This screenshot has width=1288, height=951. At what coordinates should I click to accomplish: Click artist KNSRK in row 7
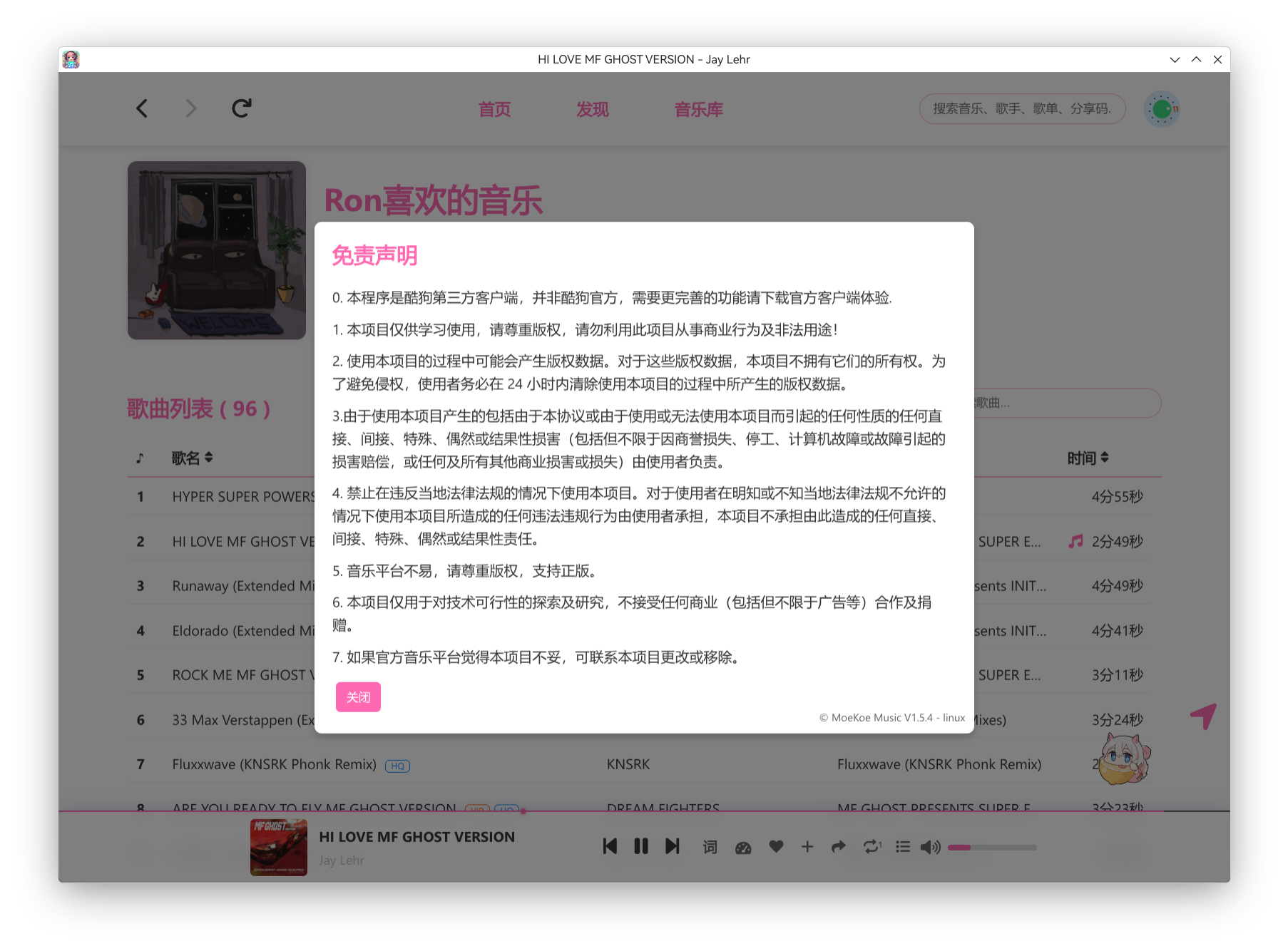[628, 764]
